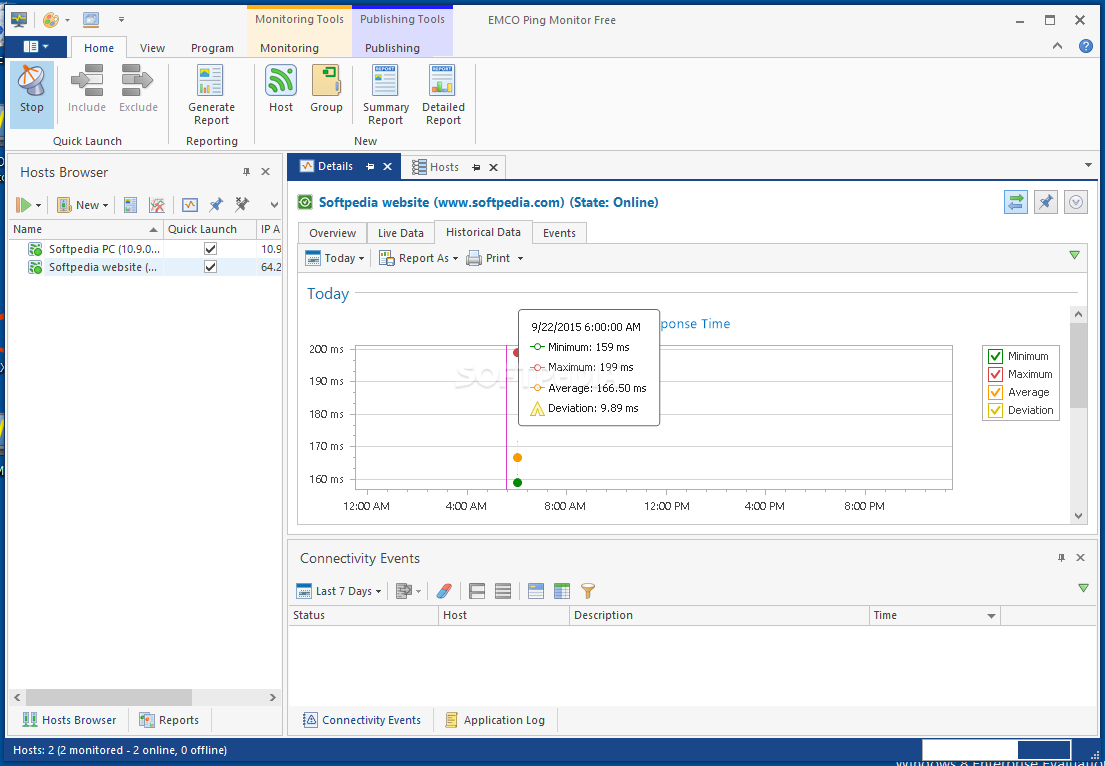
Task: Add a new Host from the ribbon
Action: click(x=280, y=89)
